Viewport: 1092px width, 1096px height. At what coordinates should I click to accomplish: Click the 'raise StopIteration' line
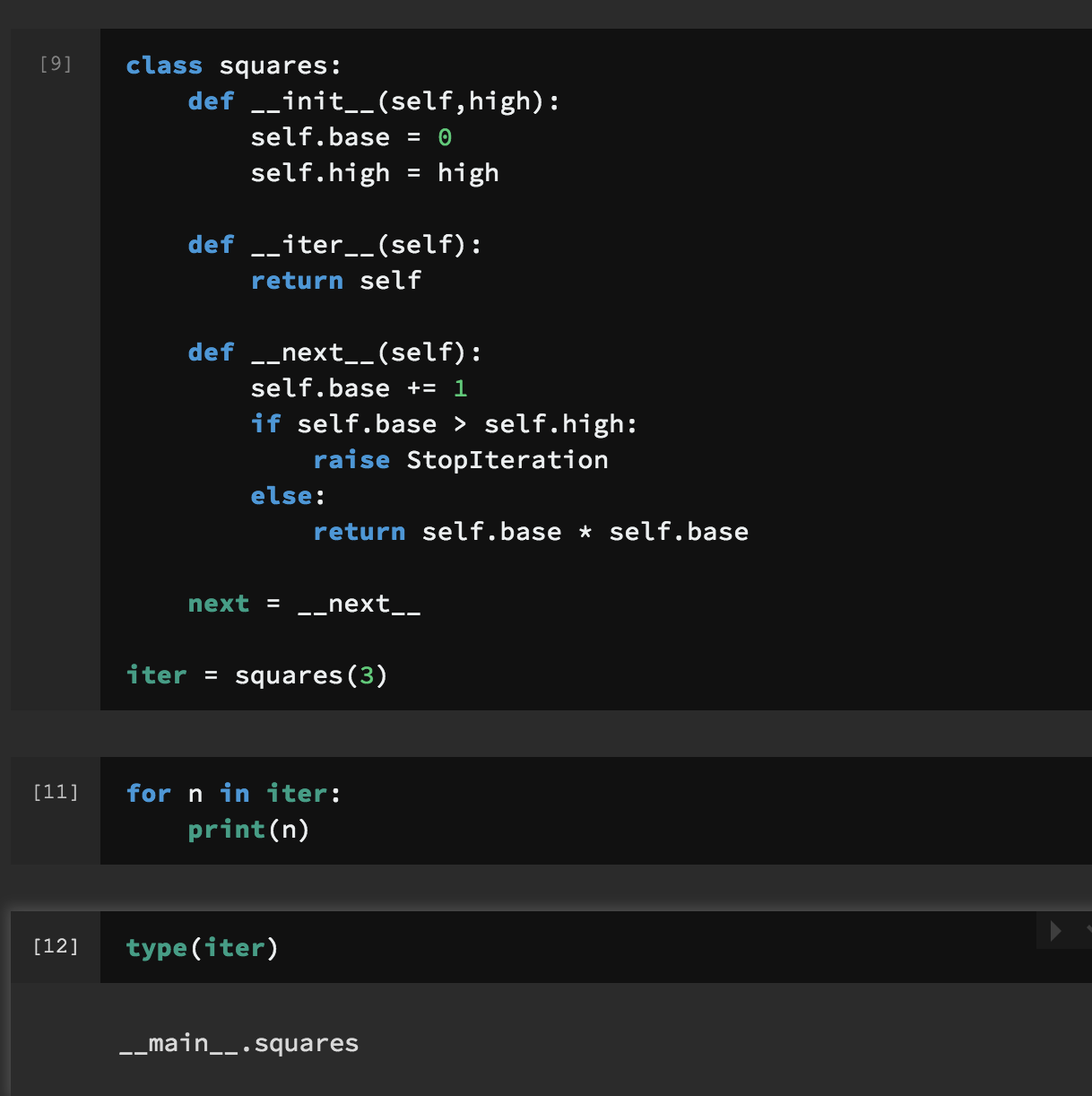point(461,460)
